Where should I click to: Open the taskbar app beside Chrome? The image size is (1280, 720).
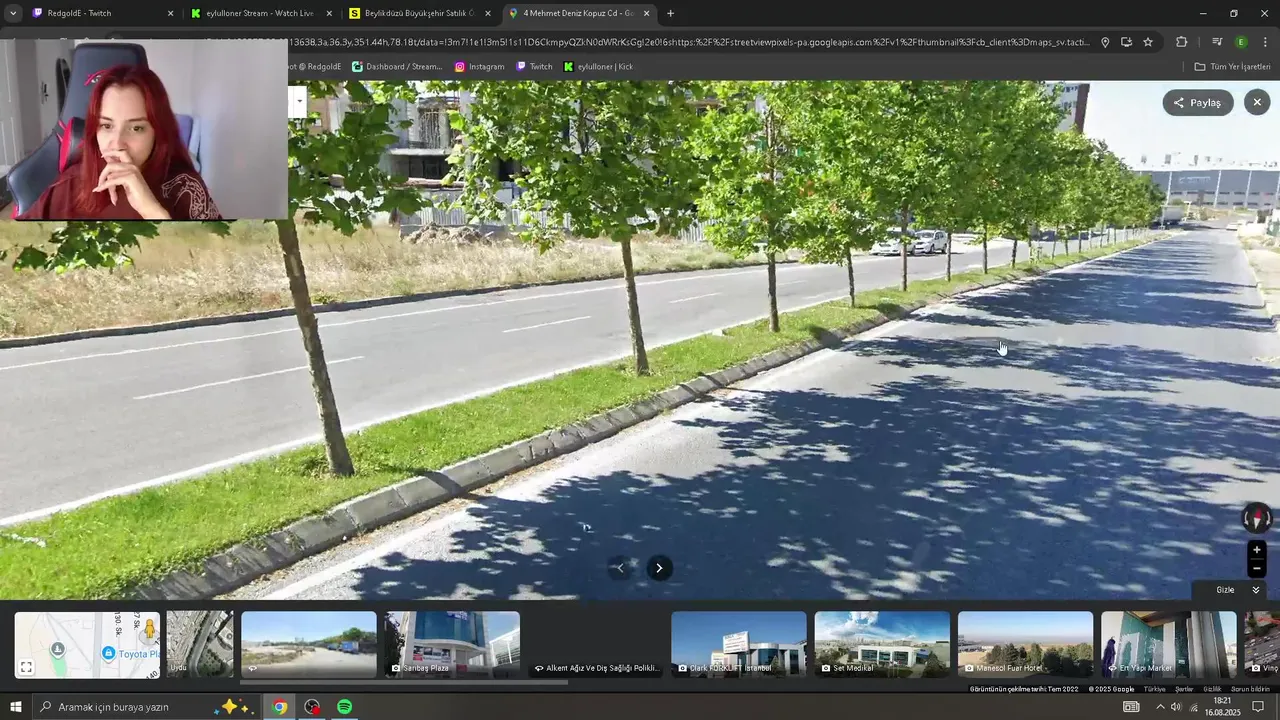(x=312, y=707)
